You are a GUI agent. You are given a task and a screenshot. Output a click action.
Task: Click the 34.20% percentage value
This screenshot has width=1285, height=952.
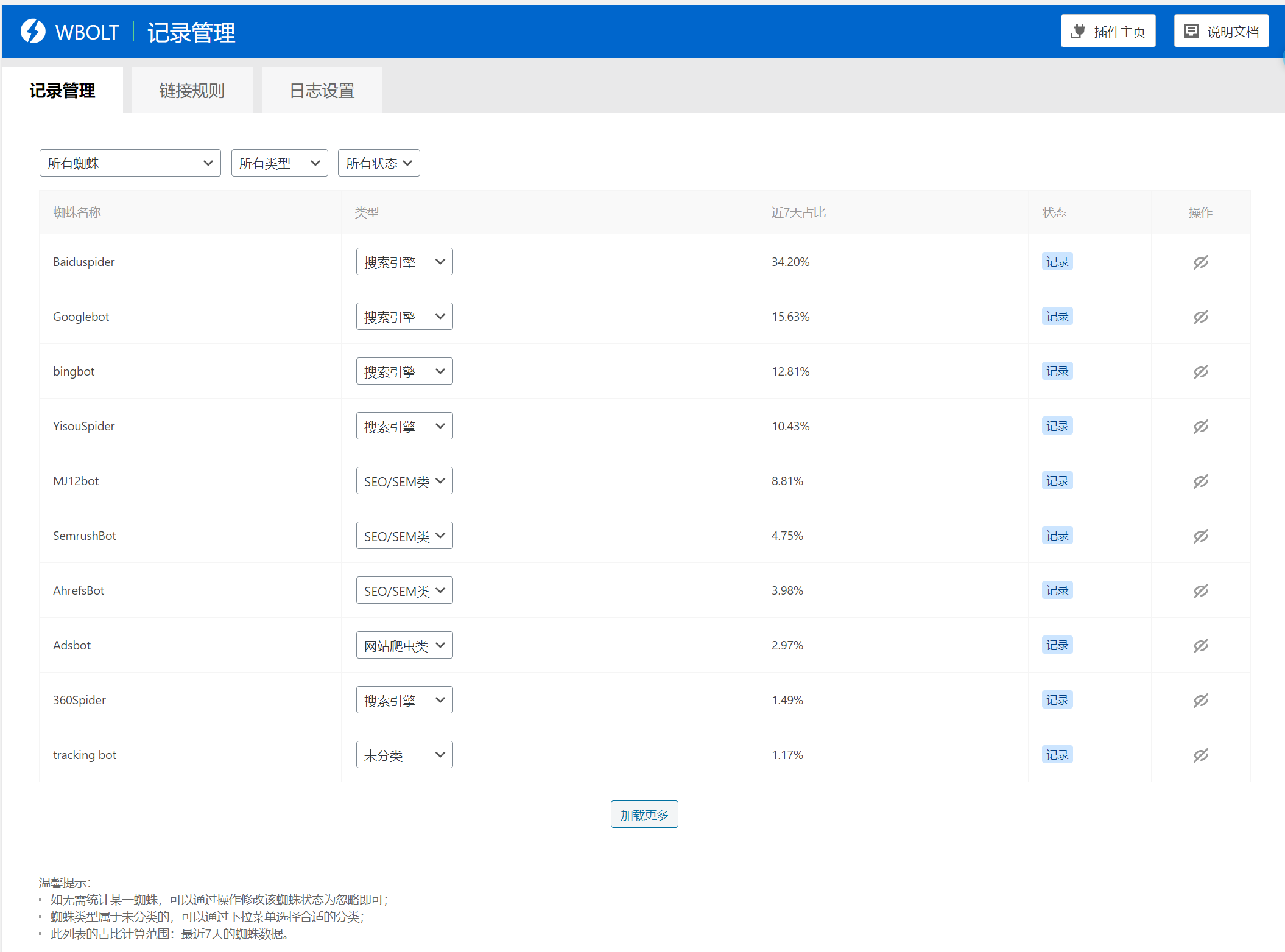point(790,262)
